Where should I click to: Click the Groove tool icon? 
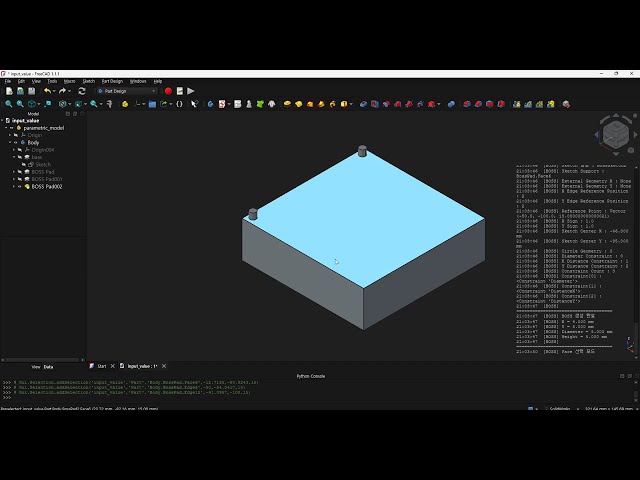(x=386, y=104)
